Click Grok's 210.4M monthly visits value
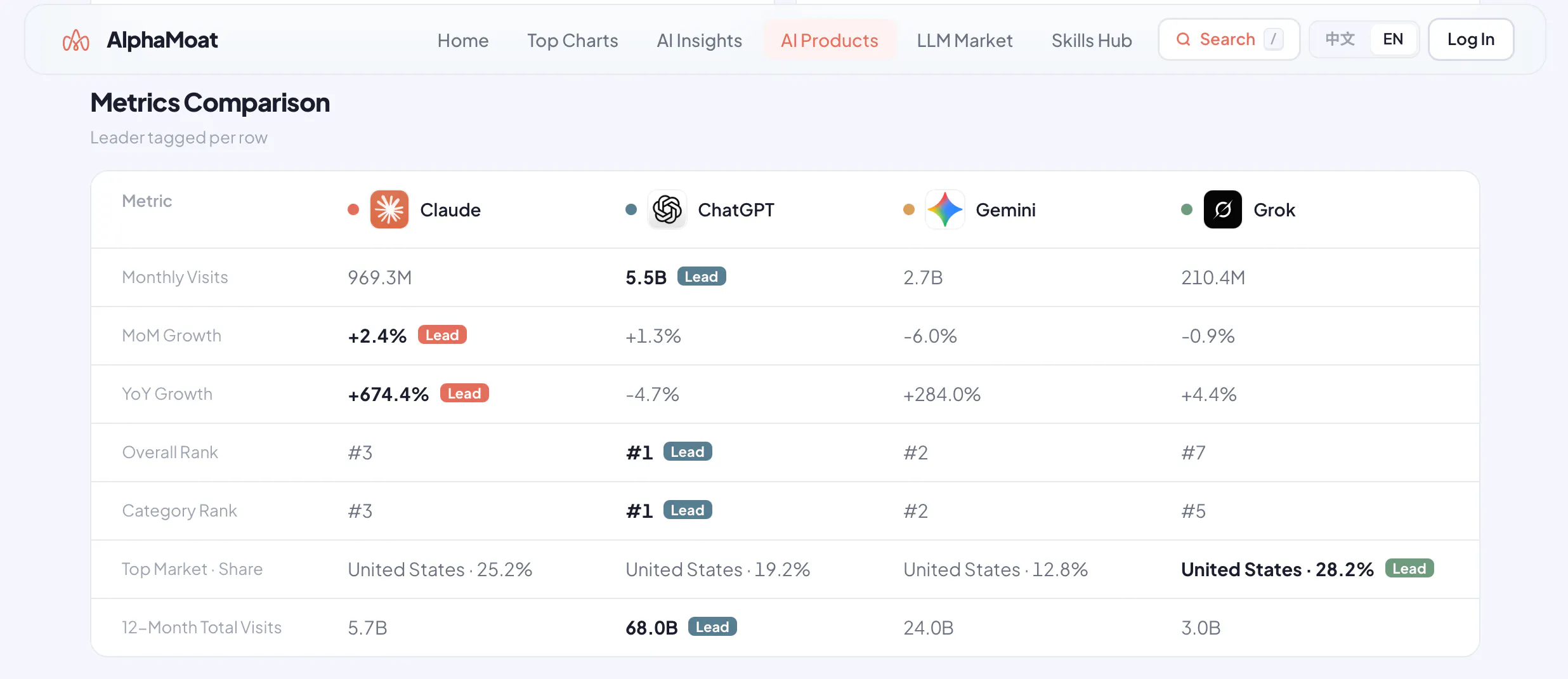 [1213, 277]
